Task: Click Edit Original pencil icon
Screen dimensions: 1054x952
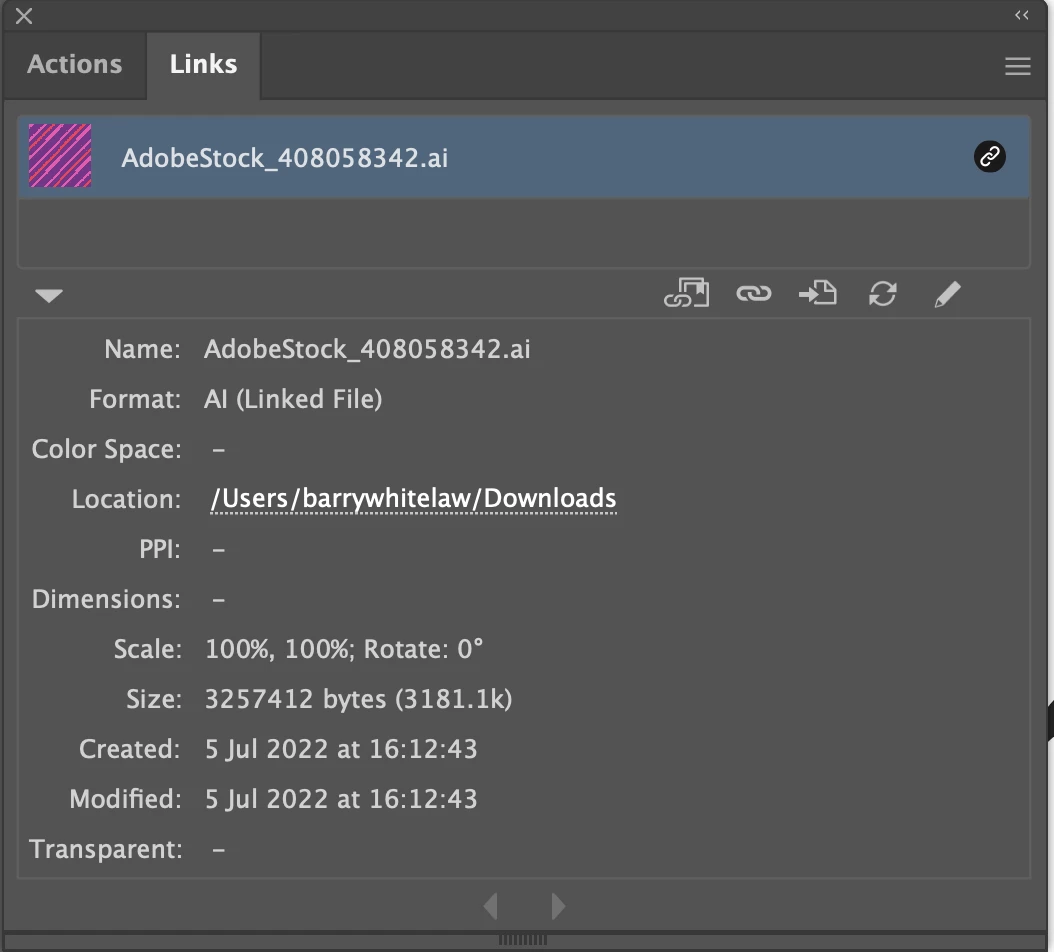Action: 947,294
